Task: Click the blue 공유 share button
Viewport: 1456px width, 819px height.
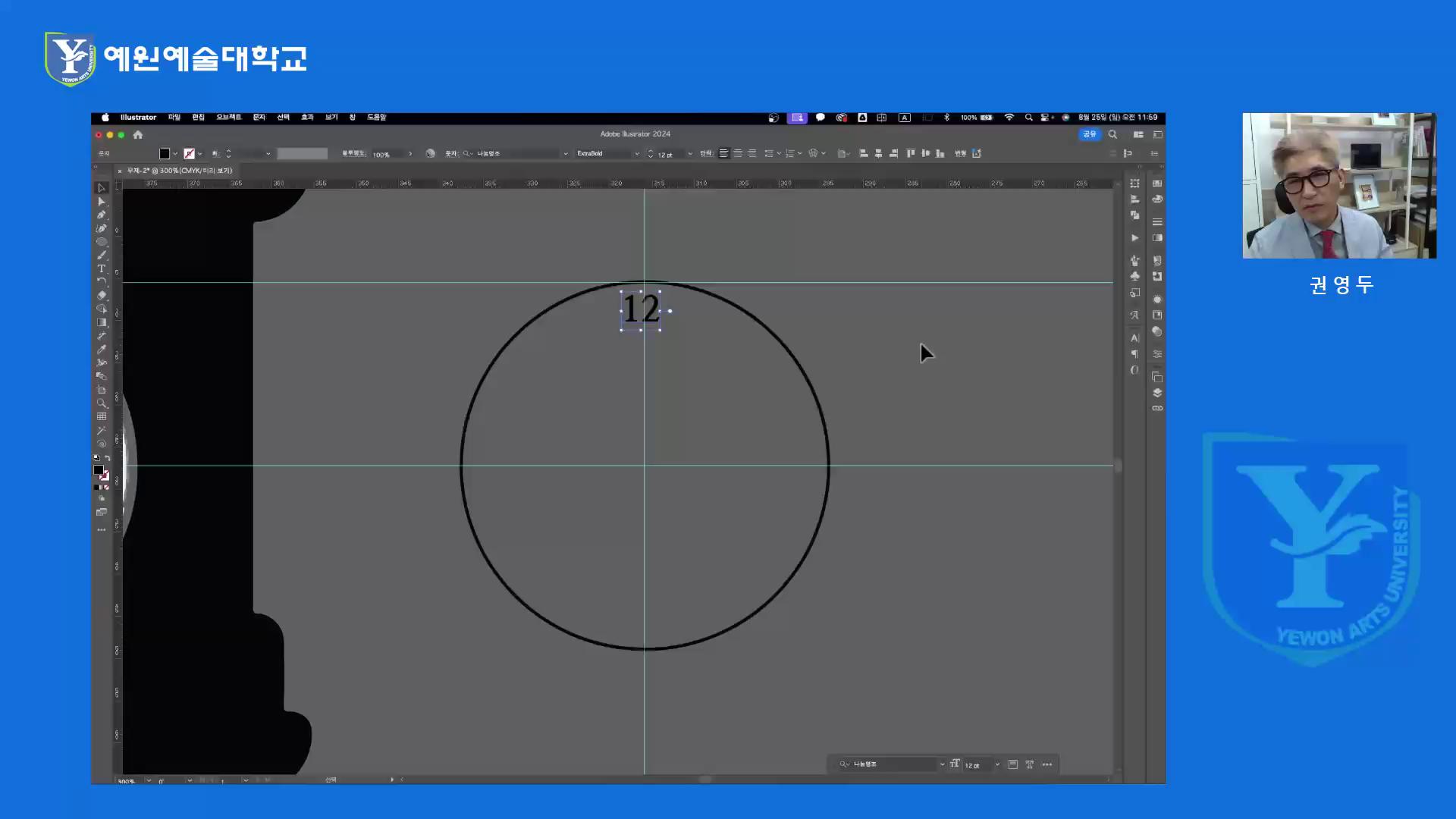Action: click(1089, 134)
